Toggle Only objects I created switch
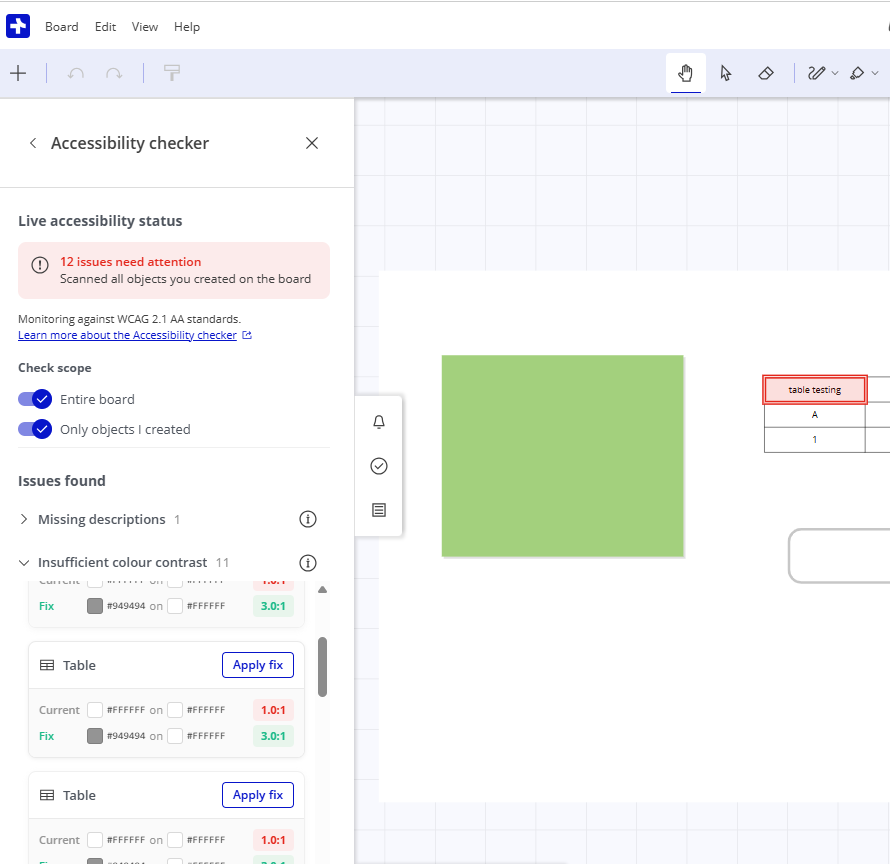The image size is (890, 864). [x=35, y=429]
